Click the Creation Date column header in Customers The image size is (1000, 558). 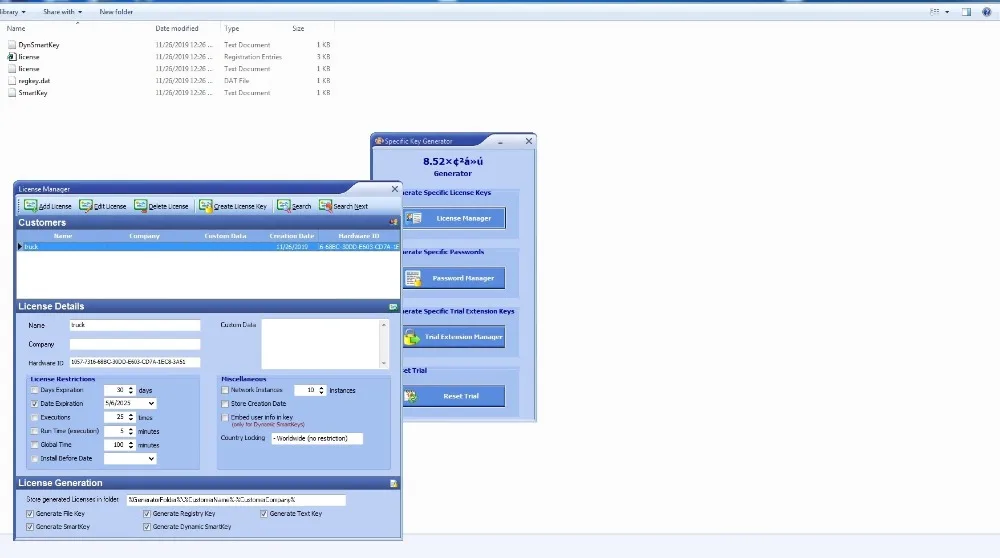click(291, 236)
